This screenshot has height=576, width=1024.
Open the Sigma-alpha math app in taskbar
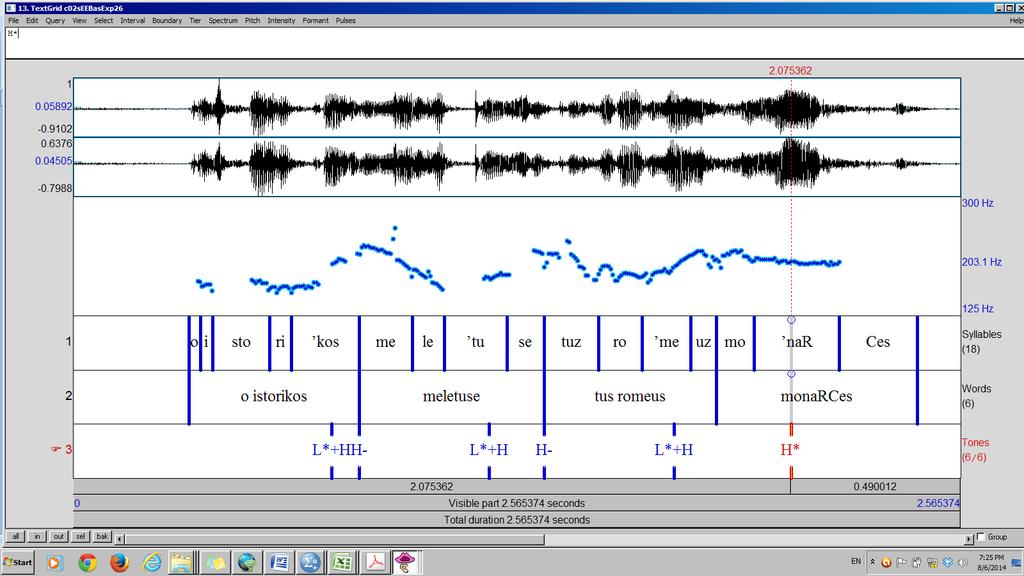[310, 562]
